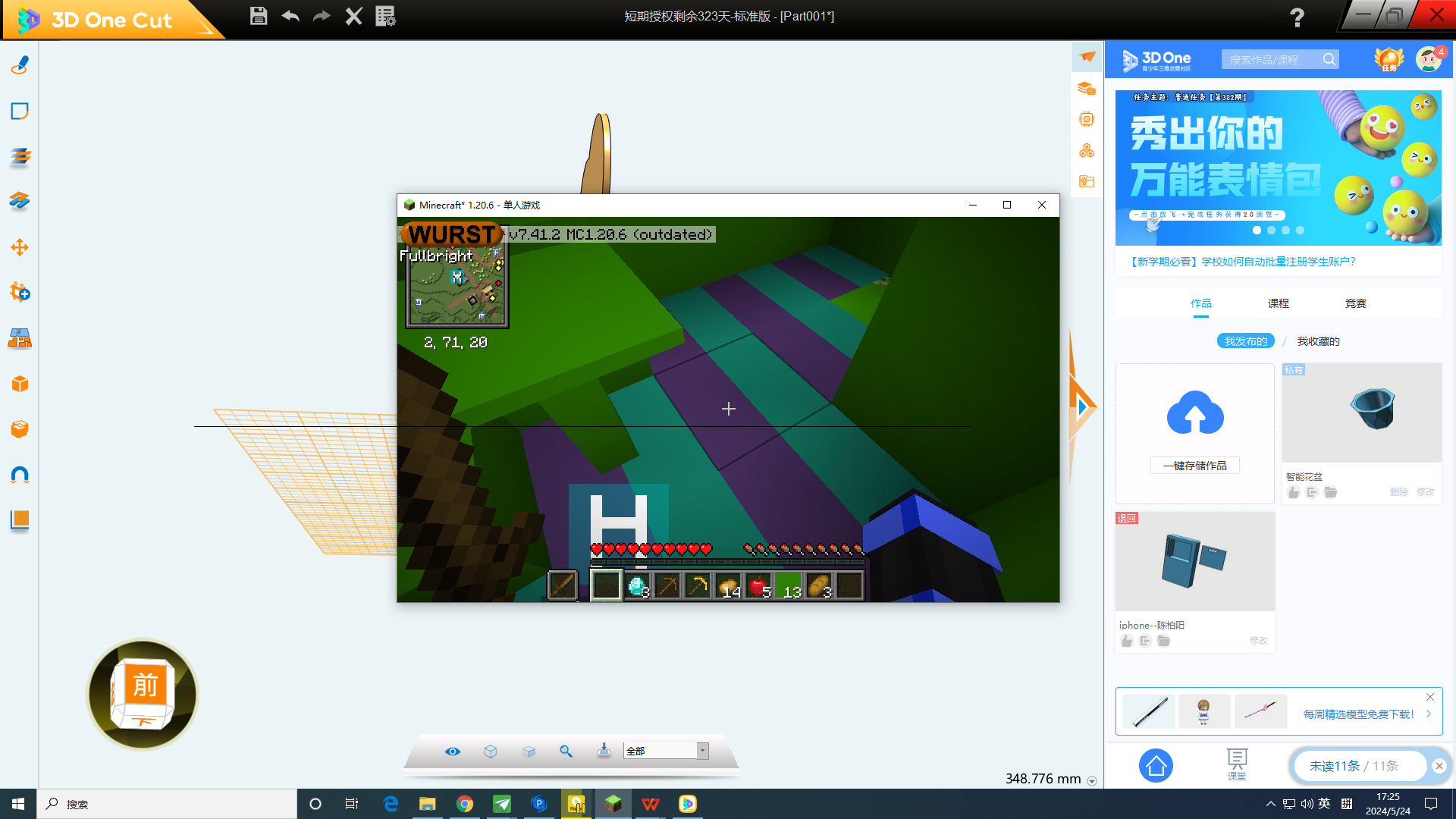Image resolution: width=1456 pixels, height=819 pixels.
Task: Click the undo arrow icon
Action: [x=290, y=16]
